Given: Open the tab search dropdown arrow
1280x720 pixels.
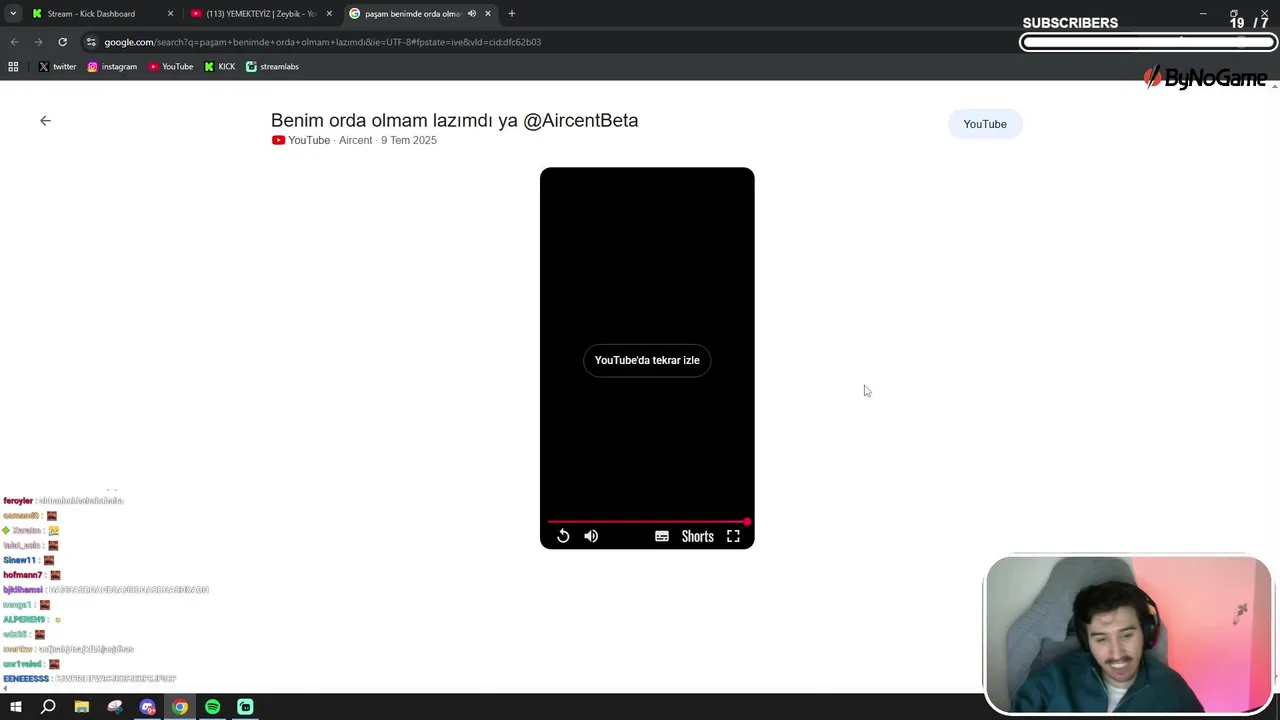Looking at the screenshot, I should pyautogui.click(x=13, y=14).
